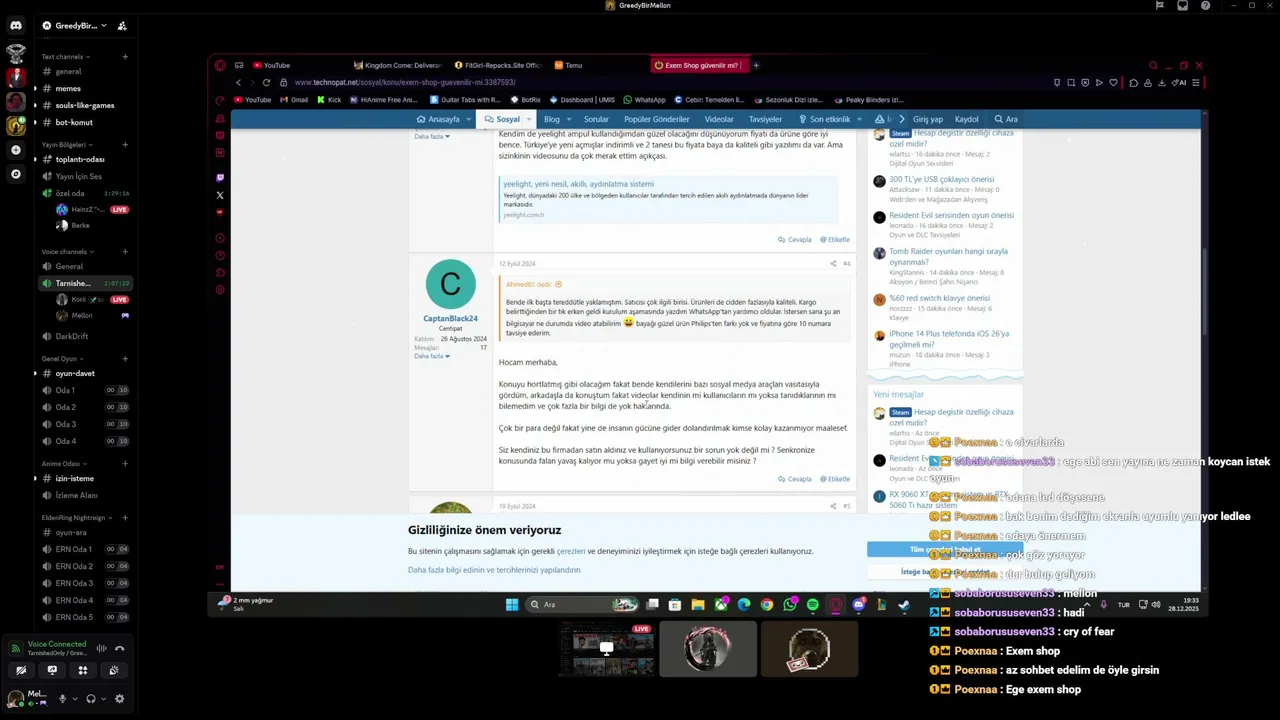Open soundboard icon in voice panel
This screenshot has height=720, width=1280.
coord(114,671)
